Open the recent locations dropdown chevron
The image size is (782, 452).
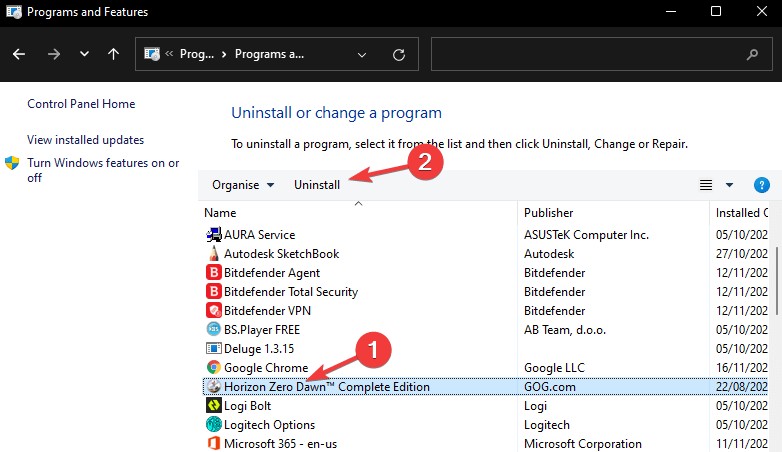(x=83, y=54)
